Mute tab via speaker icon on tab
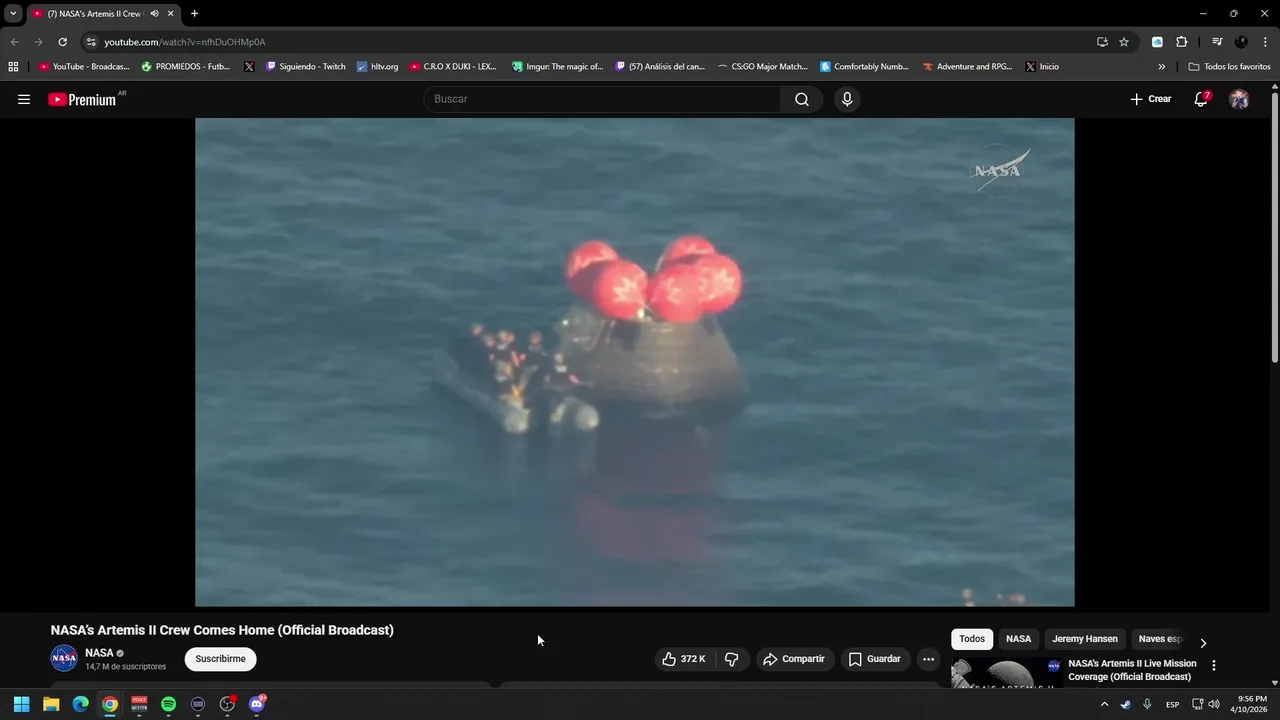 point(154,14)
